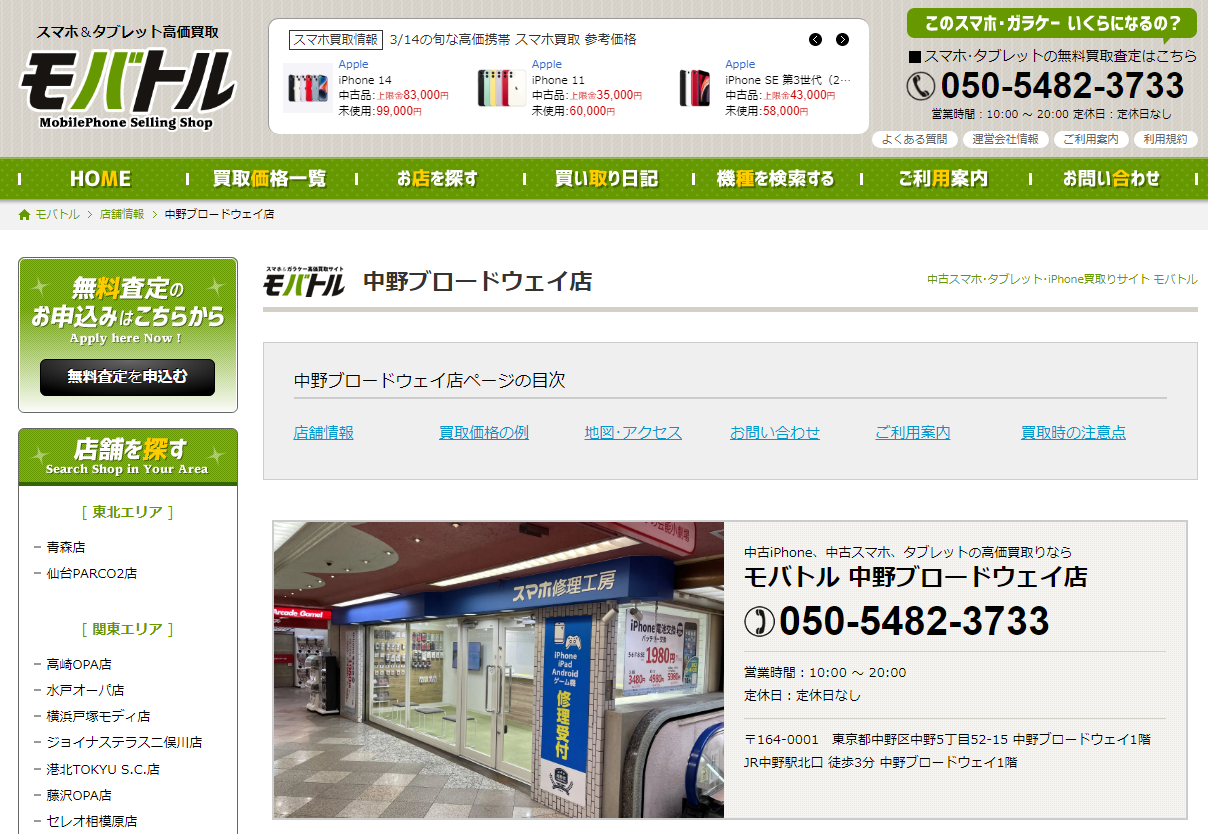Click the モバトル breadcrumb link
Viewport: 1208px width, 834px height.
tap(57, 215)
